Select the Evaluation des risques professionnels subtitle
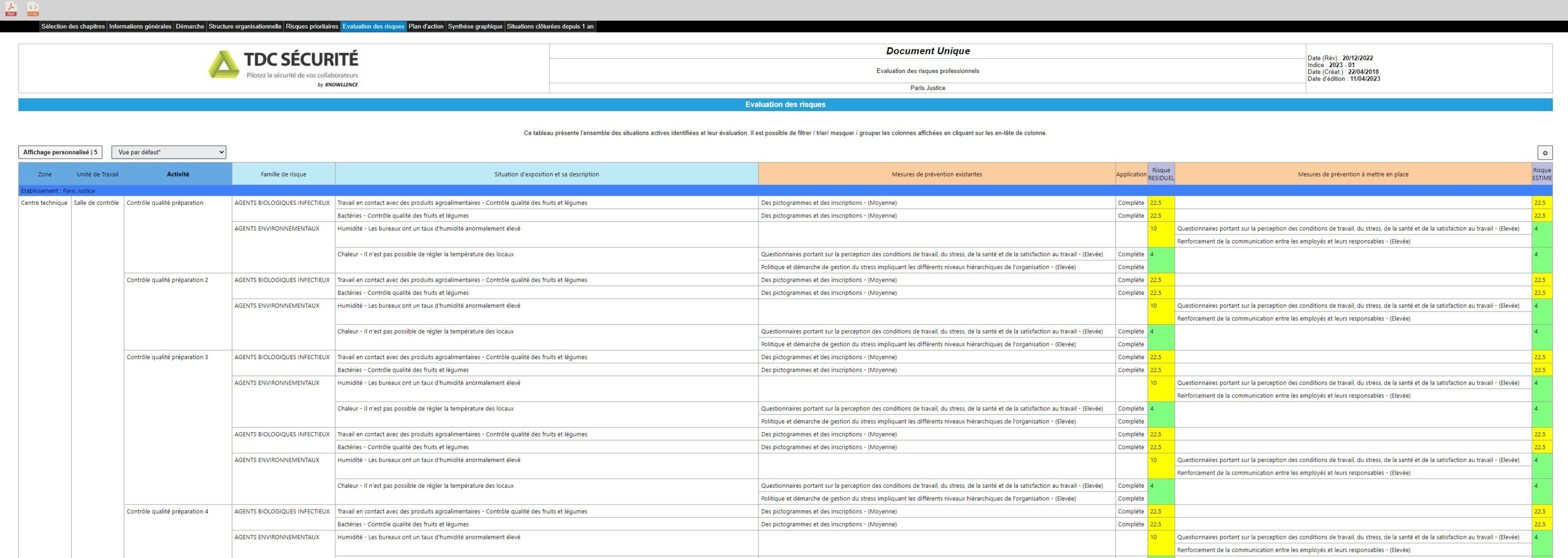 pyautogui.click(x=928, y=71)
